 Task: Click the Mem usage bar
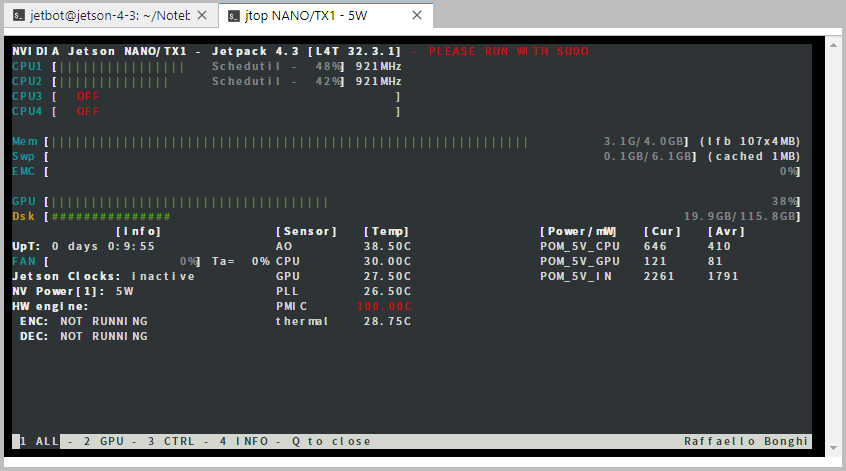click(289, 142)
